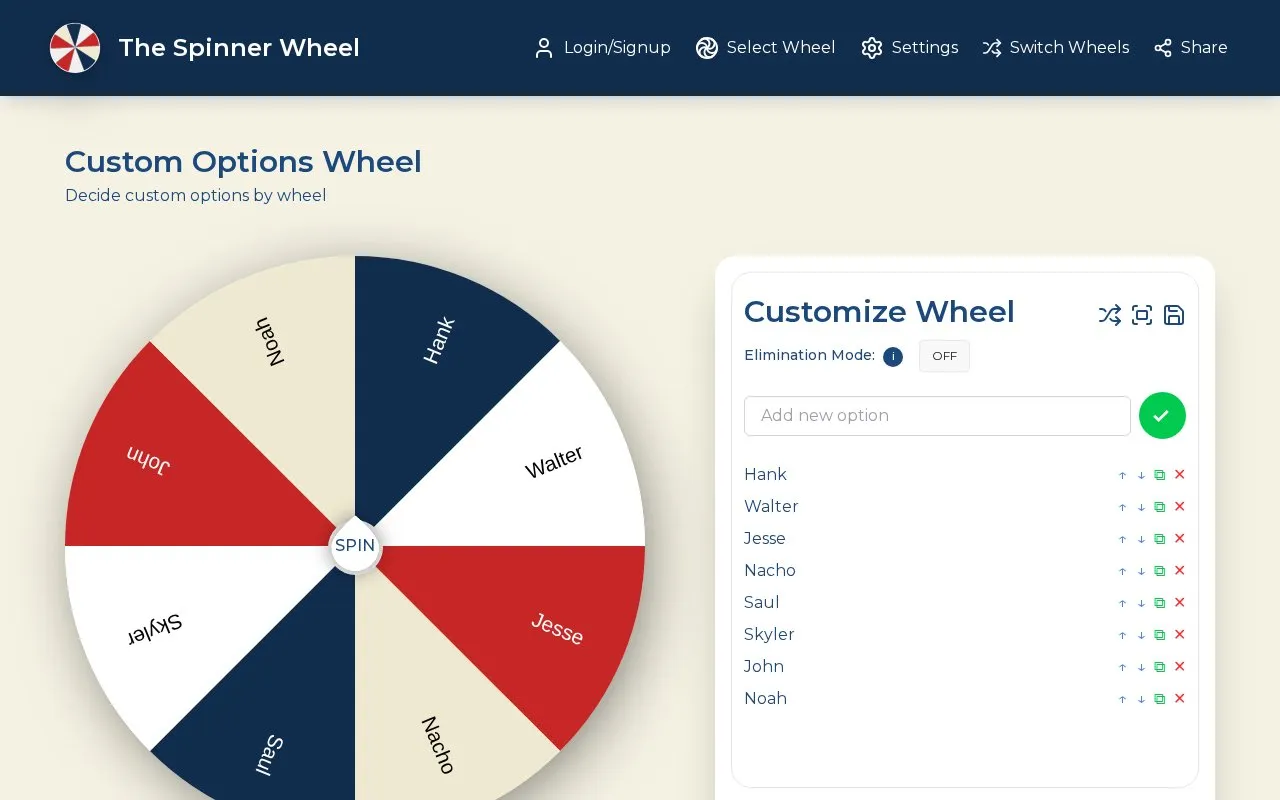The height and width of the screenshot is (800, 1280).
Task: Duplicate the Walter option
Action: coord(1160,508)
